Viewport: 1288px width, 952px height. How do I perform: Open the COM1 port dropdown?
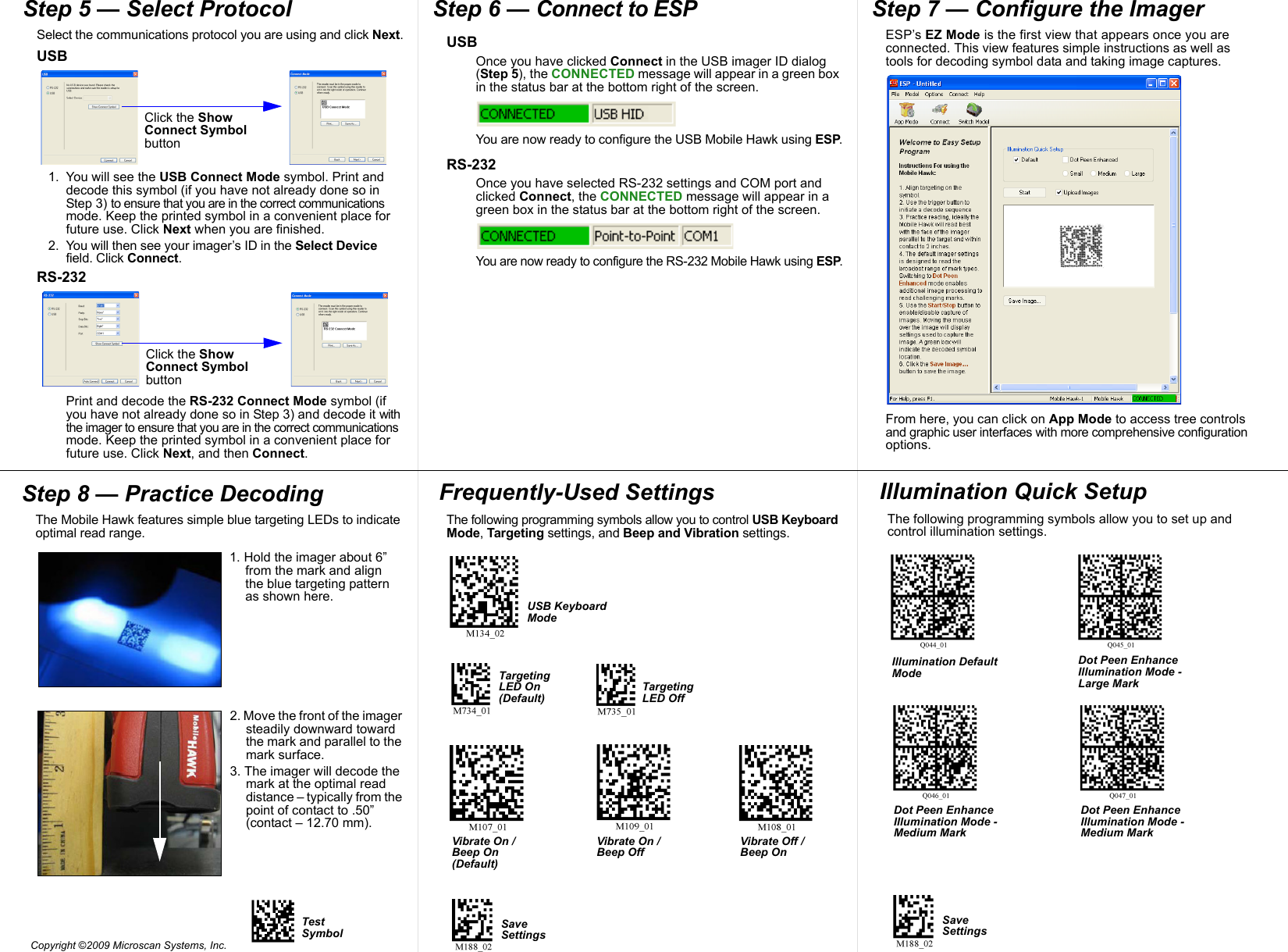click(118, 333)
